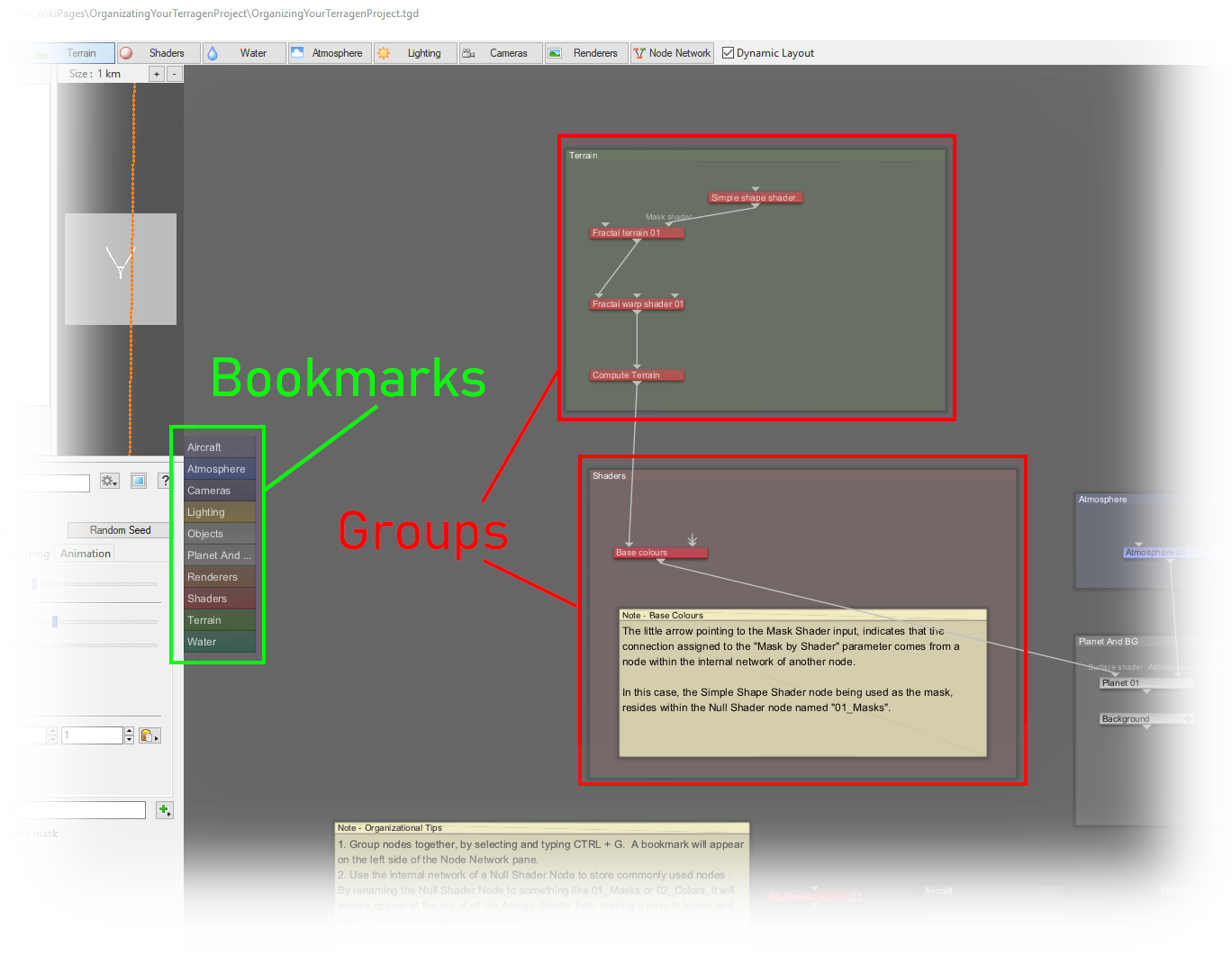Select the Atmosphere 01 node
1232x956 pixels.
pos(1170,552)
